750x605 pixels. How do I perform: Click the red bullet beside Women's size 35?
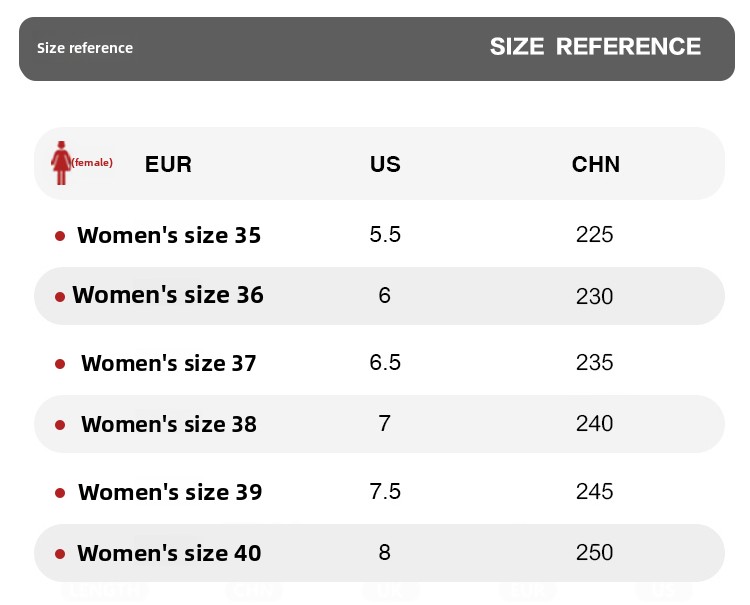60,236
